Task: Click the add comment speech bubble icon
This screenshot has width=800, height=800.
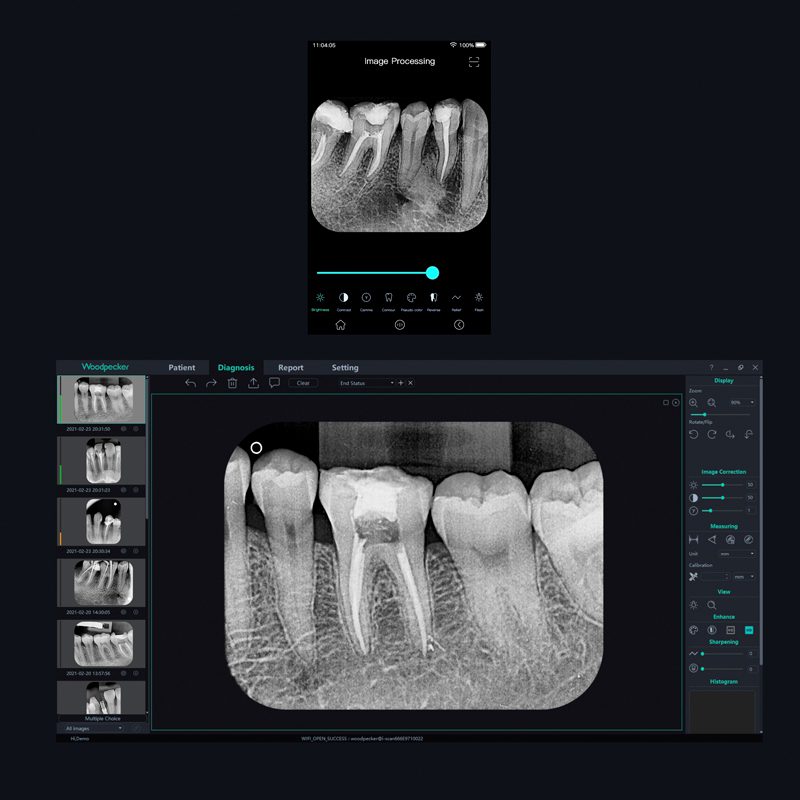Action: point(274,383)
